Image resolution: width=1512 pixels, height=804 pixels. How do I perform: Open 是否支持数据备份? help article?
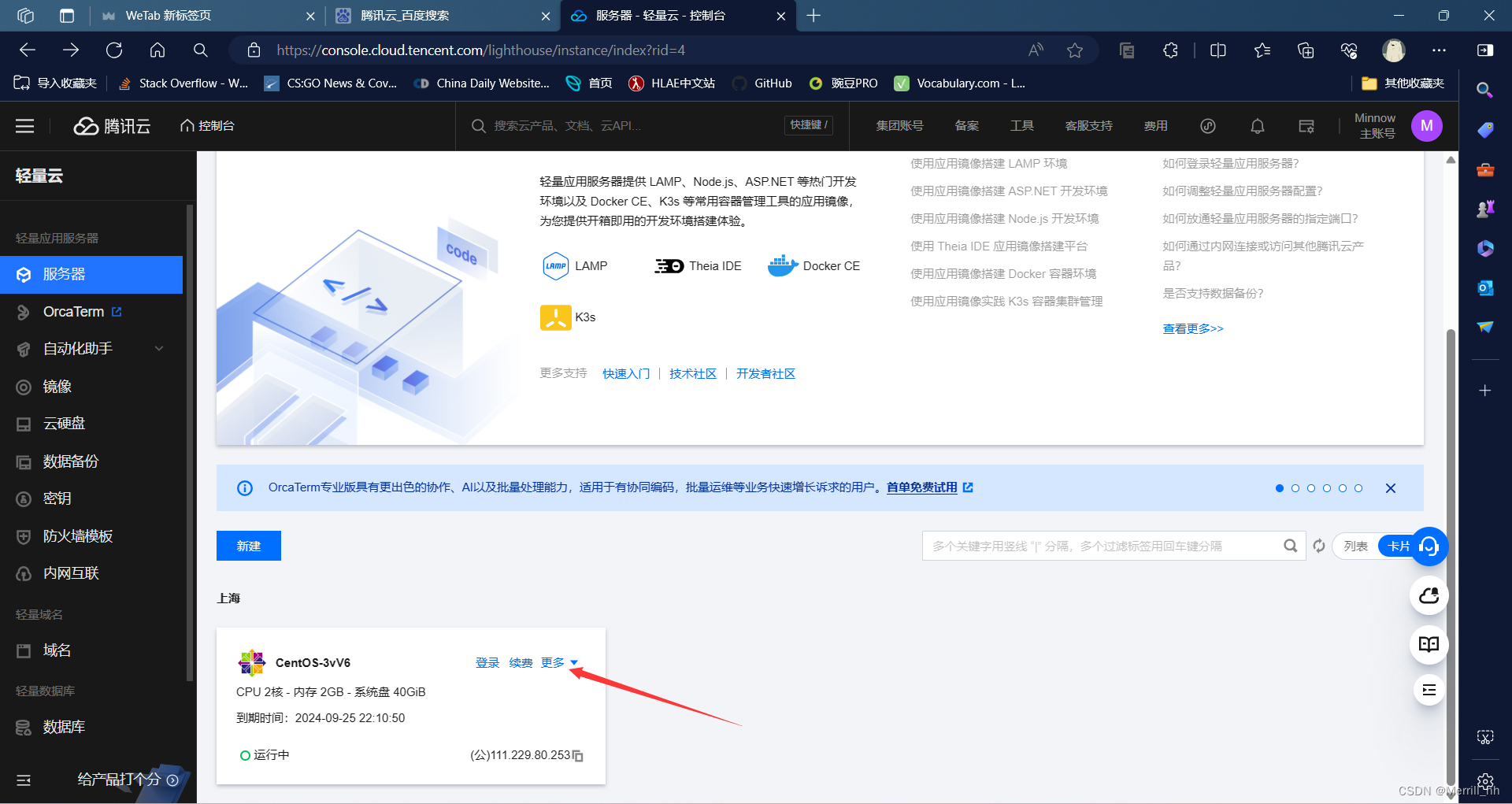click(1213, 293)
